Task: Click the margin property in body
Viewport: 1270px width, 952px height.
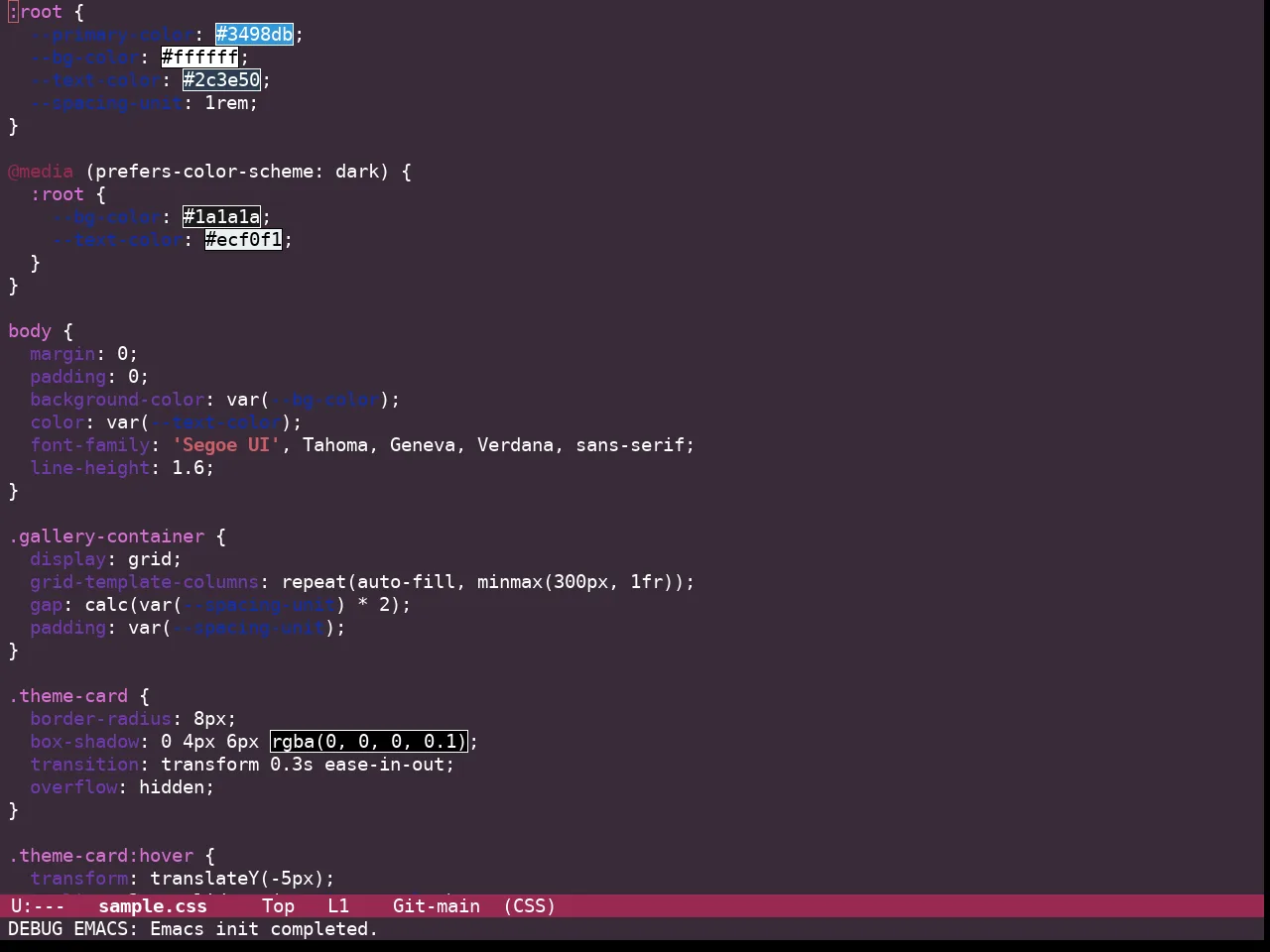Action: [x=63, y=354]
